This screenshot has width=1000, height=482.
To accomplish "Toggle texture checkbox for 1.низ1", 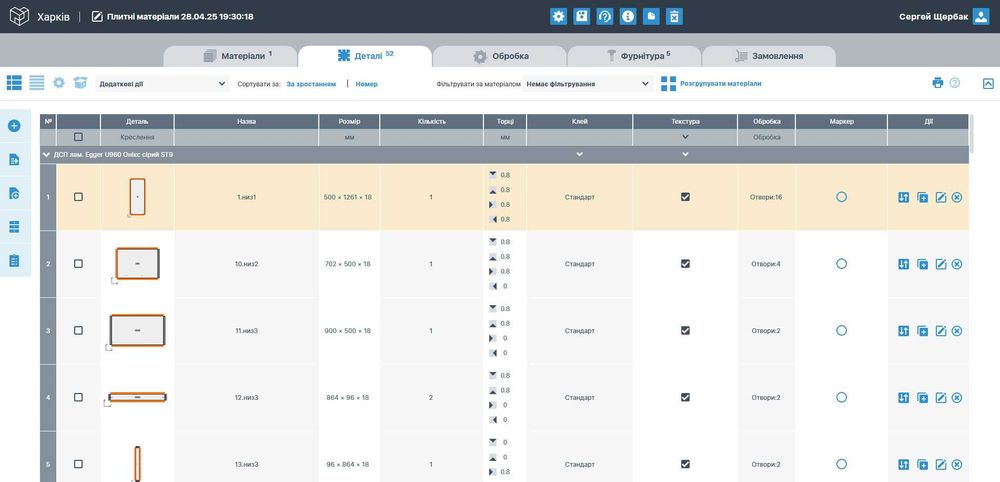I will (x=685, y=197).
